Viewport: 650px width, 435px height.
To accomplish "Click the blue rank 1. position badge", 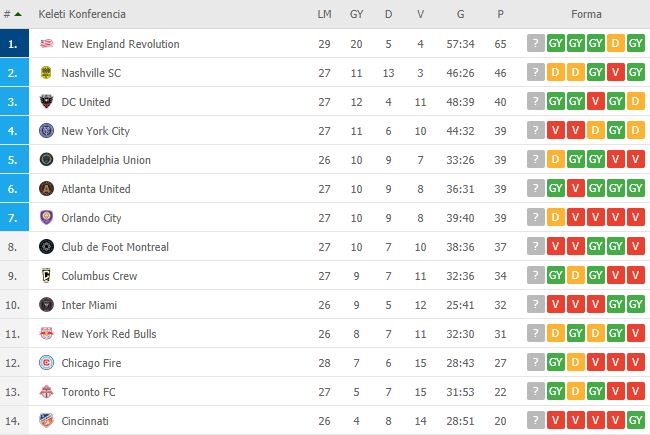I will [x=13, y=44].
